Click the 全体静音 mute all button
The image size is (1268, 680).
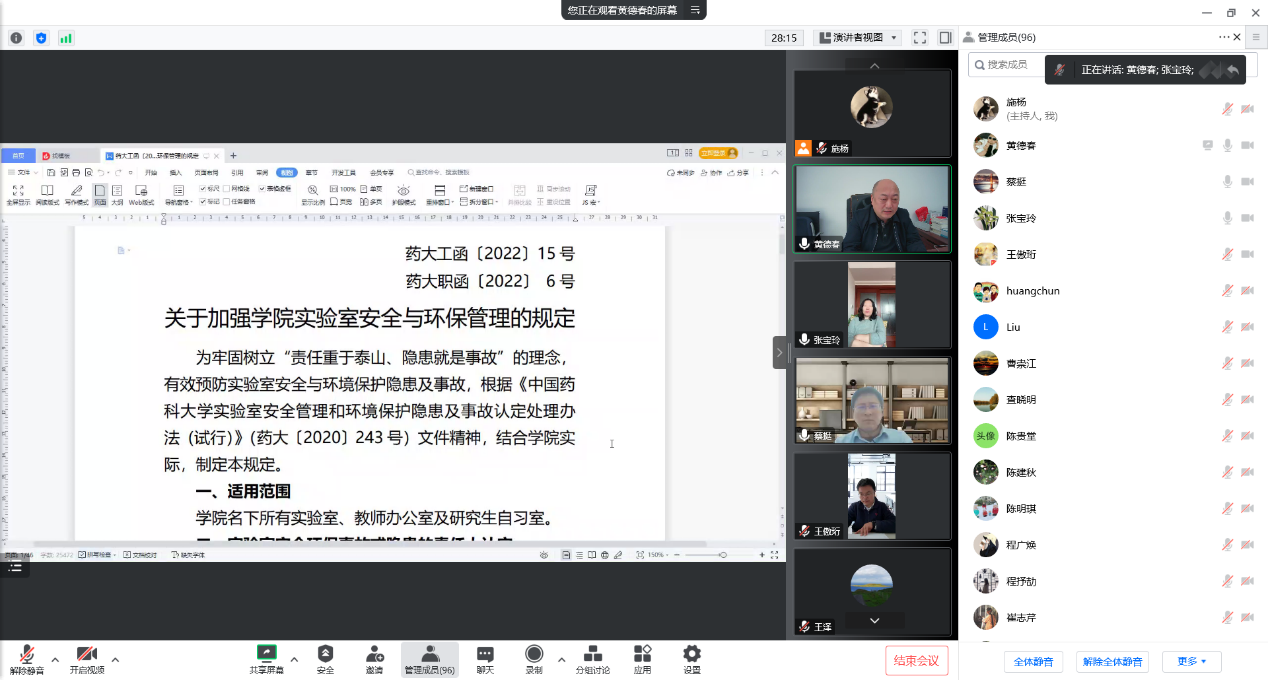click(1033, 662)
